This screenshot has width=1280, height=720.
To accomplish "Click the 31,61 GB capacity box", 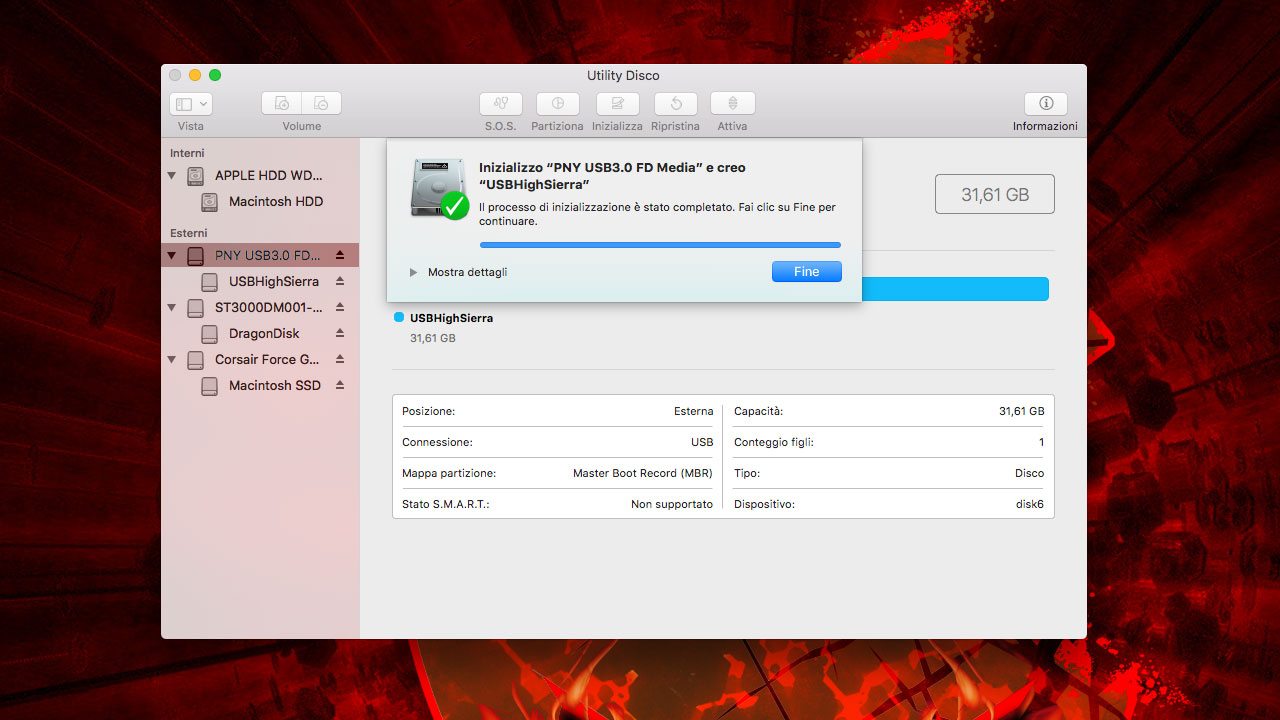I will [x=994, y=194].
